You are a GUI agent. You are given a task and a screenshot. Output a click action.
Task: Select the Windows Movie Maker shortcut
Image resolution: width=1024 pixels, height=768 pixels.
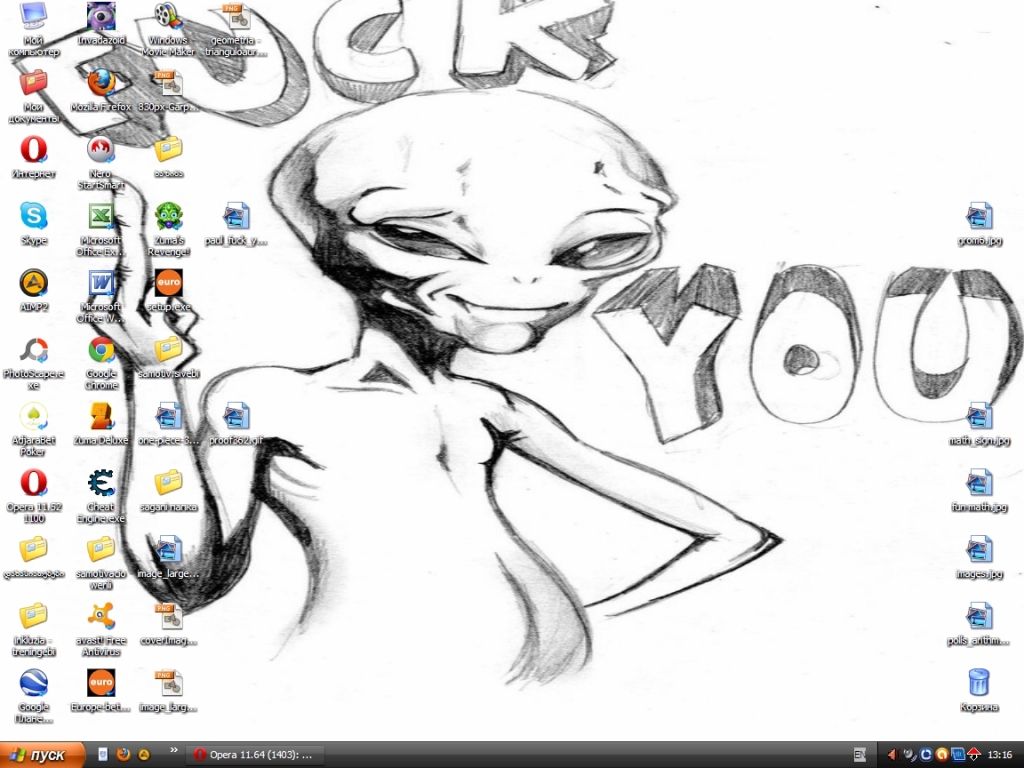pos(167,18)
